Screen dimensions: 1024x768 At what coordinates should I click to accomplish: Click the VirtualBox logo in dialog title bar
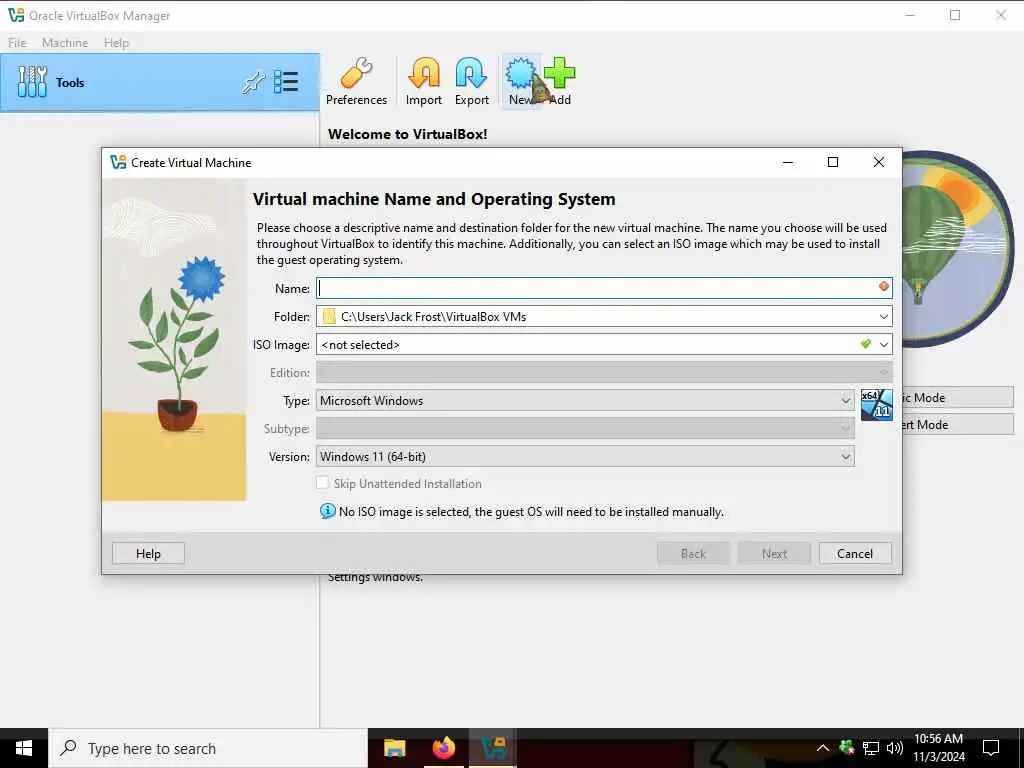tap(118, 162)
